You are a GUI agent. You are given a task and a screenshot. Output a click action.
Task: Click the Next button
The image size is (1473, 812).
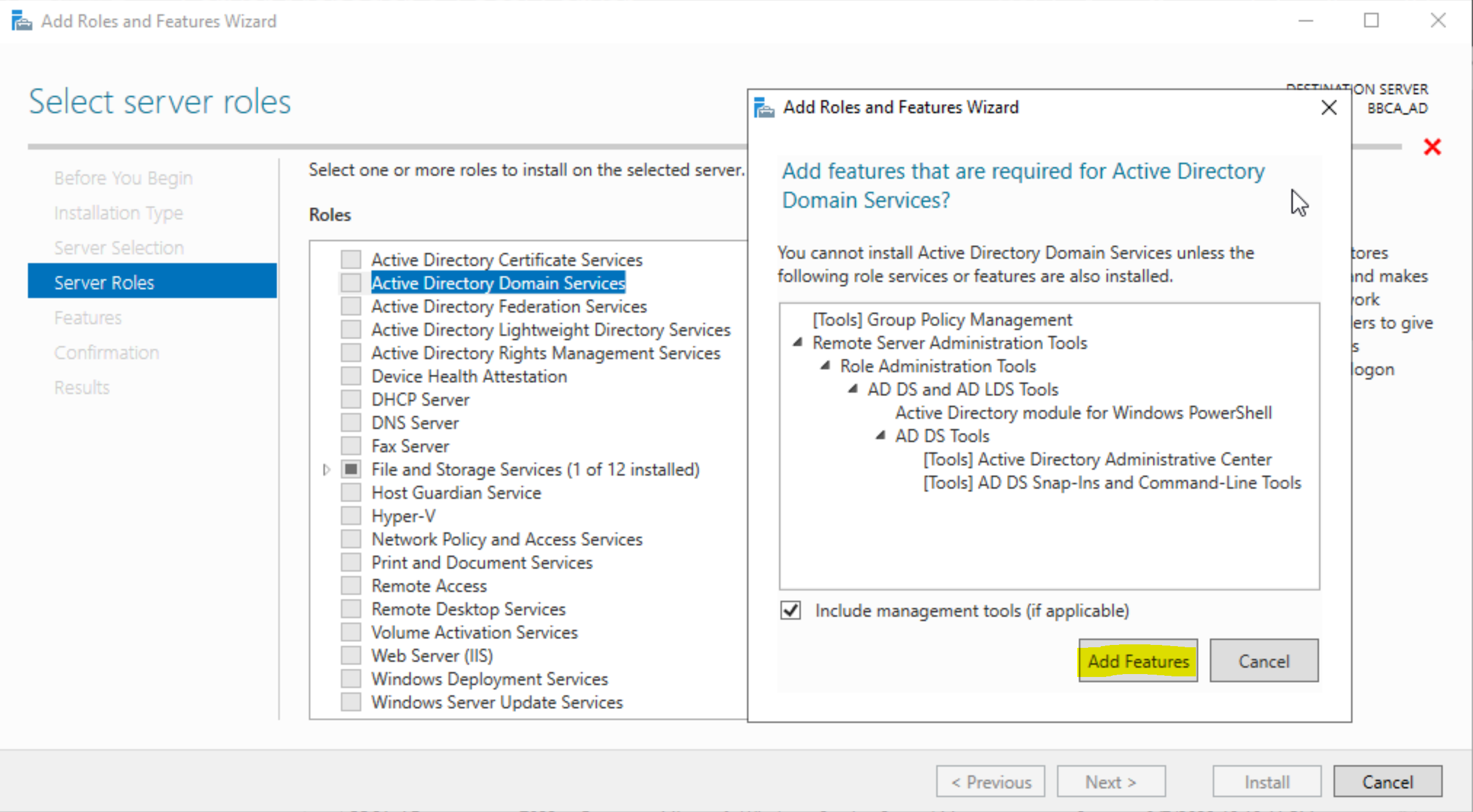(1111, 782)
